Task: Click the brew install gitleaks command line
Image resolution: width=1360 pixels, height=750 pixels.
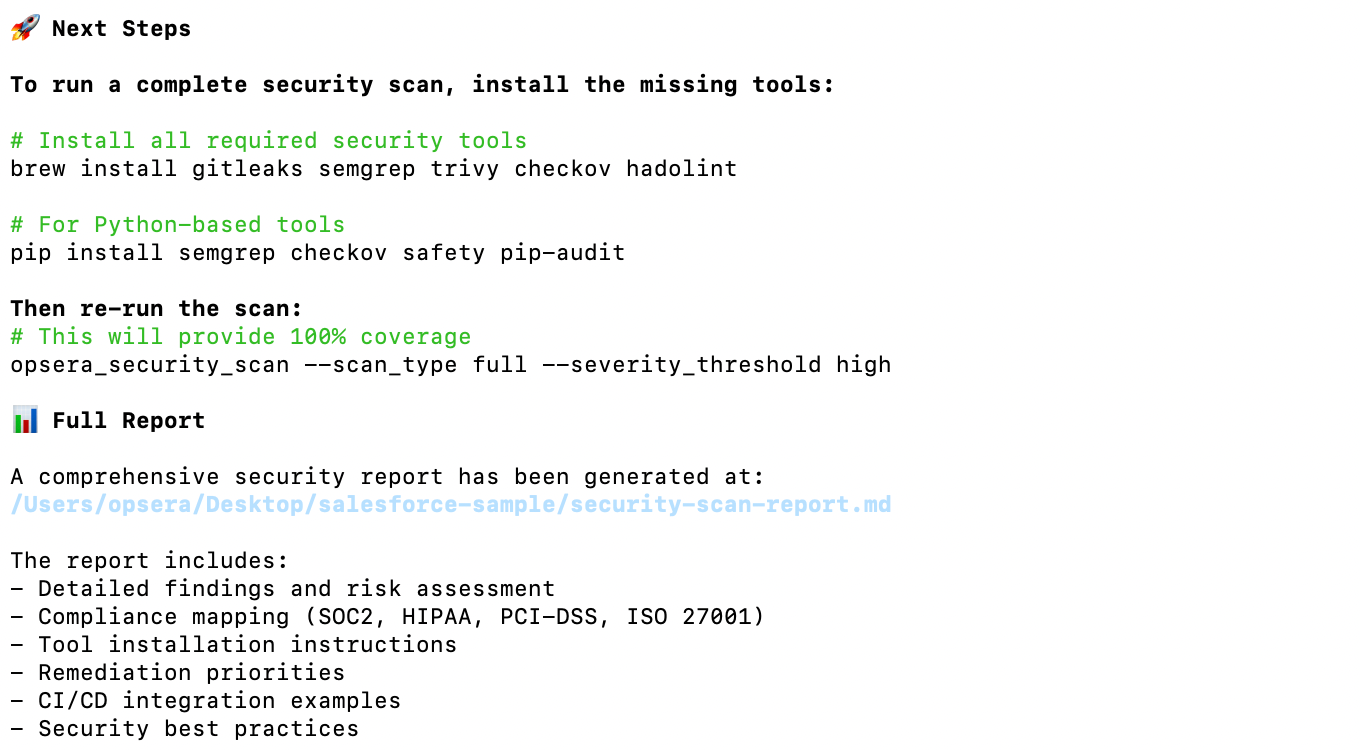Action: coord(373,169)
